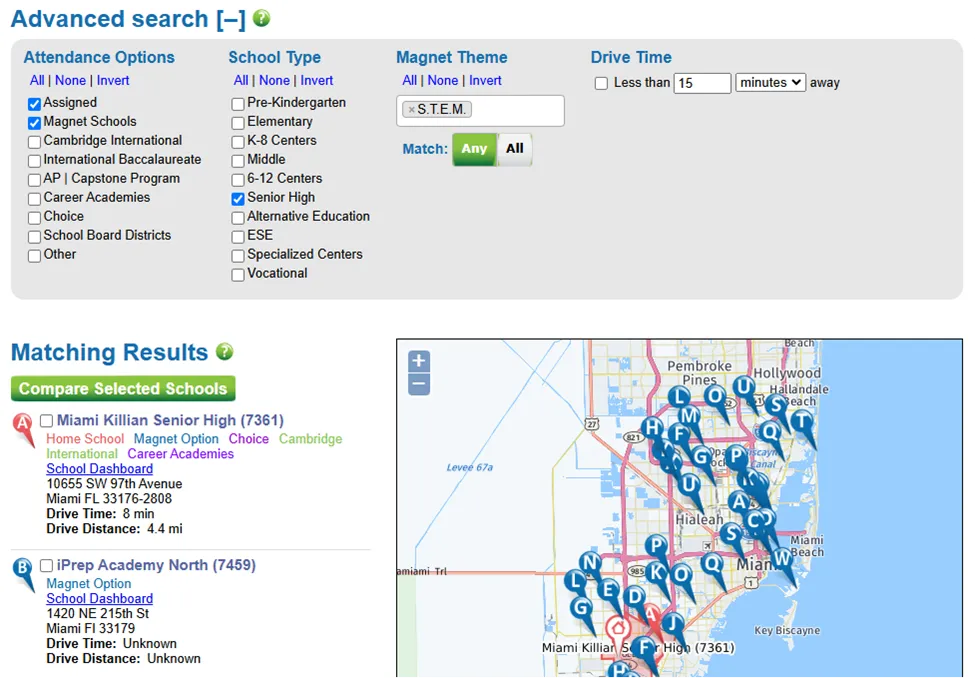The width and height of the screenshot is (979, 679).
Task: Set Match mode to Any
Action: [474, 149]
